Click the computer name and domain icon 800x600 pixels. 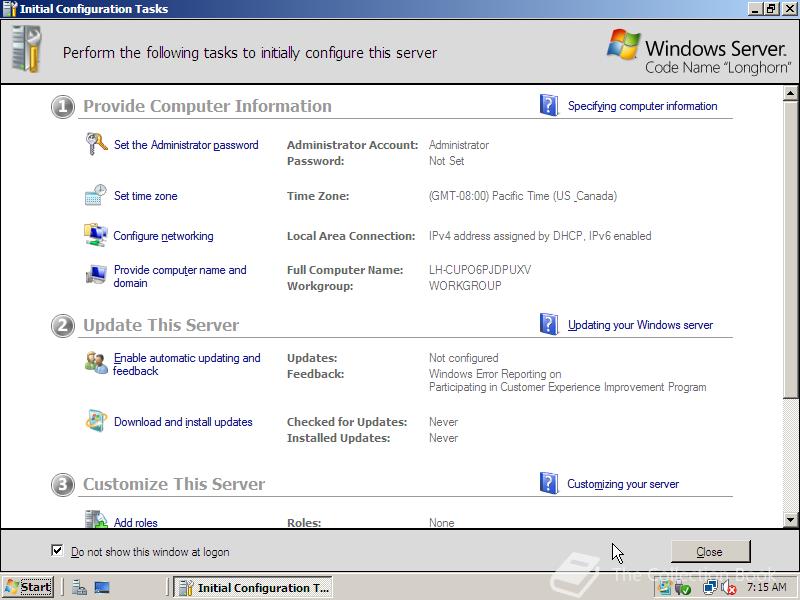point(95,274)
